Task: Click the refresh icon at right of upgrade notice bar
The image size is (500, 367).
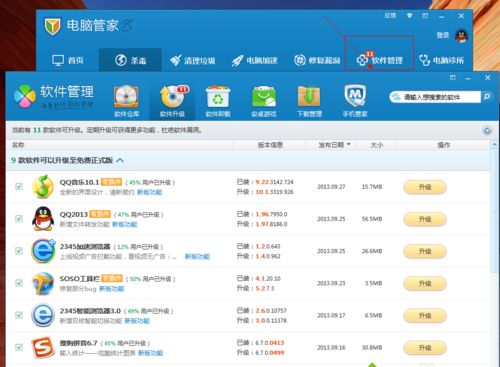Action: coord(487,130)
